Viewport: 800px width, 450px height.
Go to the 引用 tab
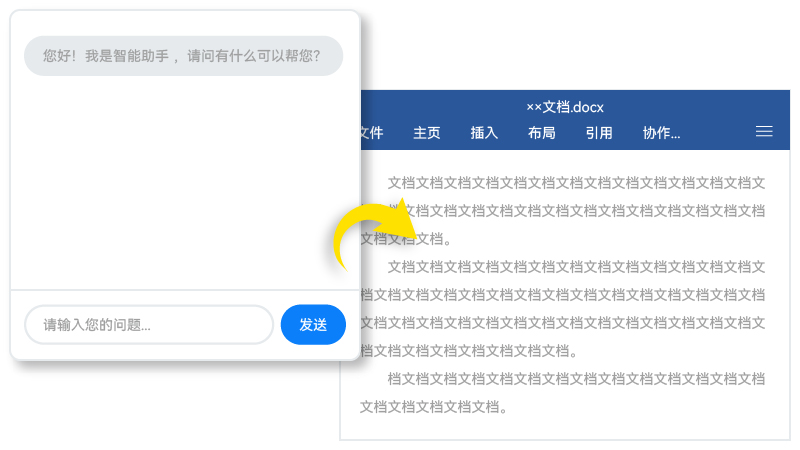(599, 133)
